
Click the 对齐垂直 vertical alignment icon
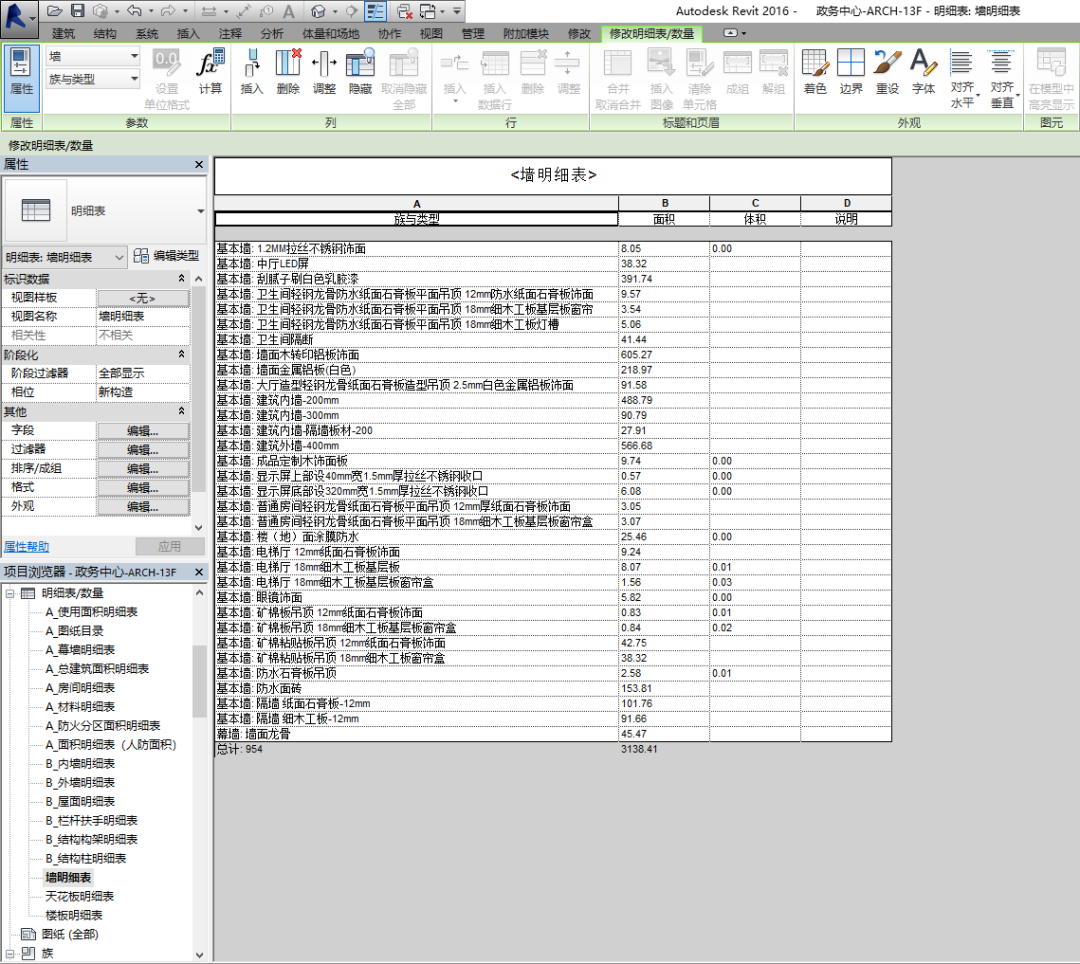click(x=1002, y=78)
